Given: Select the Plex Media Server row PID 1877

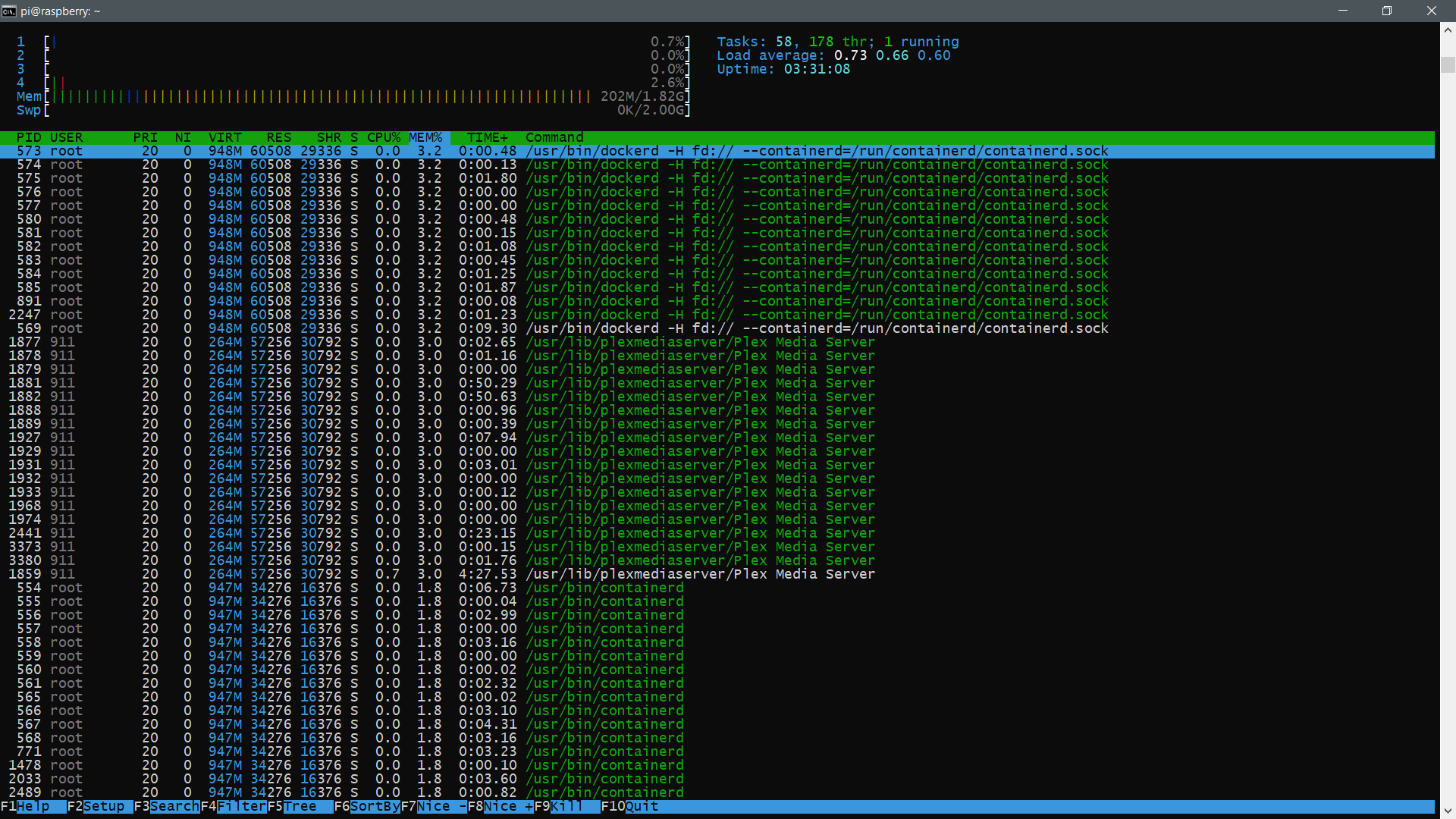Looking at the screenshot, I should point(717,342).
